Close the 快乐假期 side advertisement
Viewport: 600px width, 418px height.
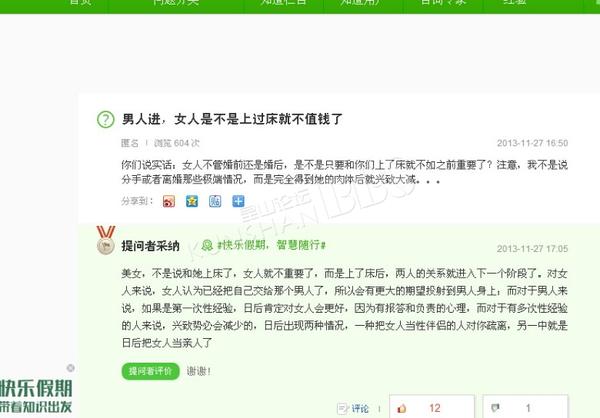point(71,368)
